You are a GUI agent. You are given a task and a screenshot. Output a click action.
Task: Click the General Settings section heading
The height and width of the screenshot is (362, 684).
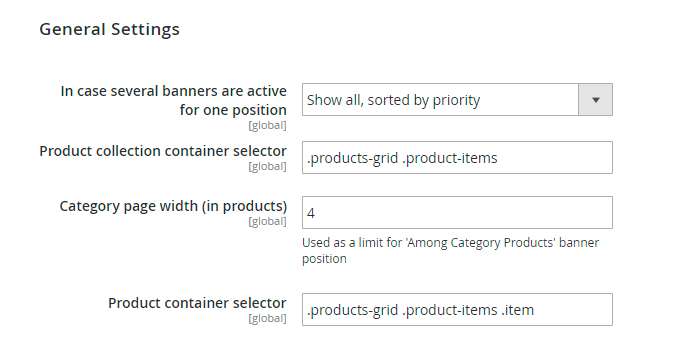click(109, 29)
